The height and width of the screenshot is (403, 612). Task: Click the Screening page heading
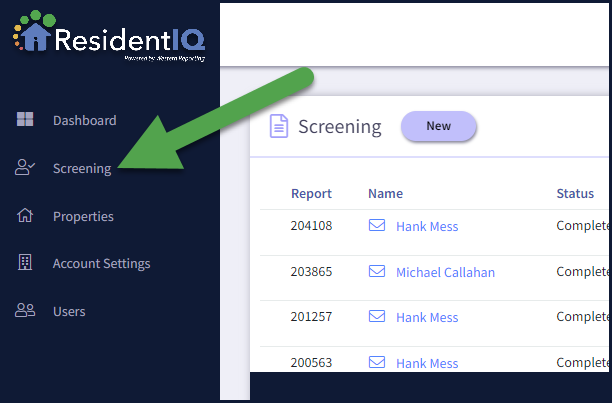click(x=340, y=127)
